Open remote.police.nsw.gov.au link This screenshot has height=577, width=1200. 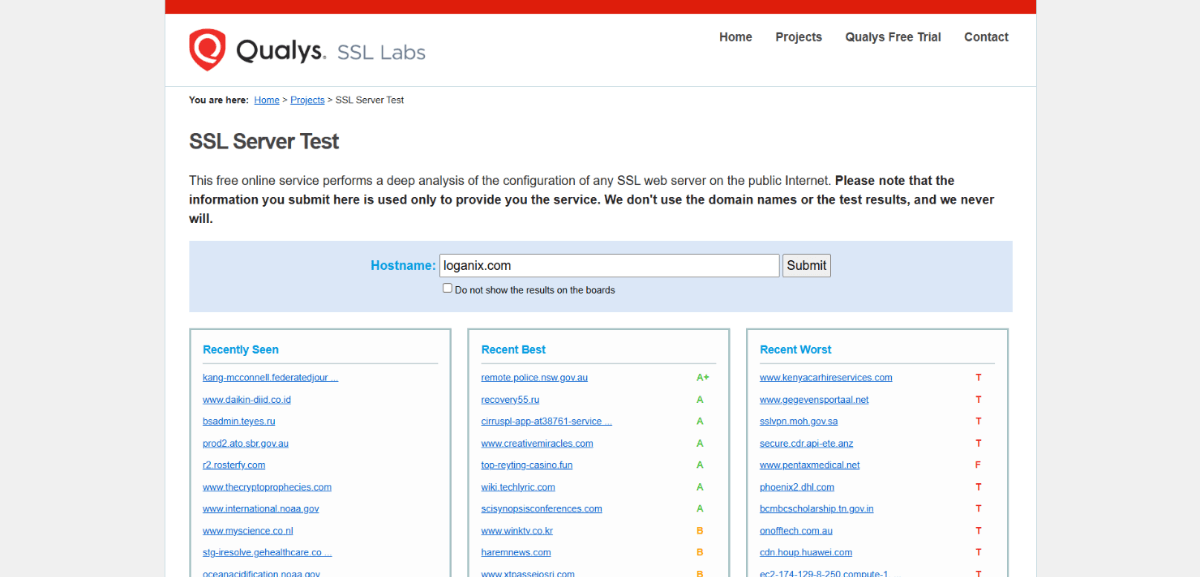[534, 378]
